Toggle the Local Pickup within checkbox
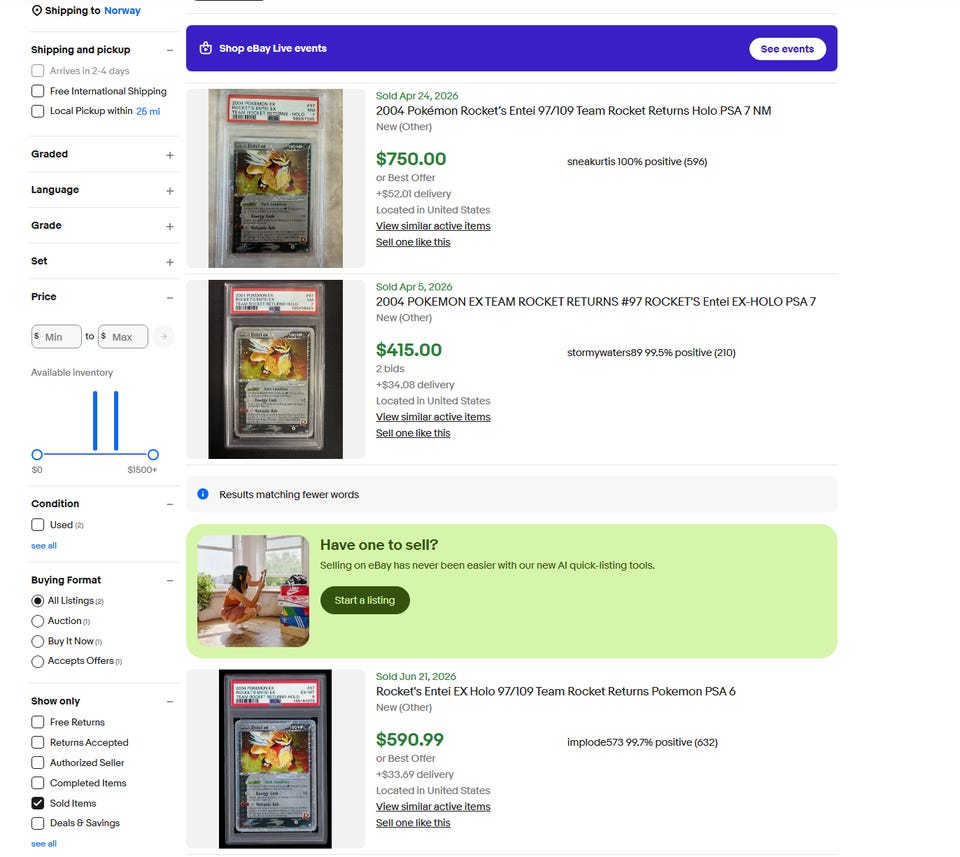 tap(37, 111)
